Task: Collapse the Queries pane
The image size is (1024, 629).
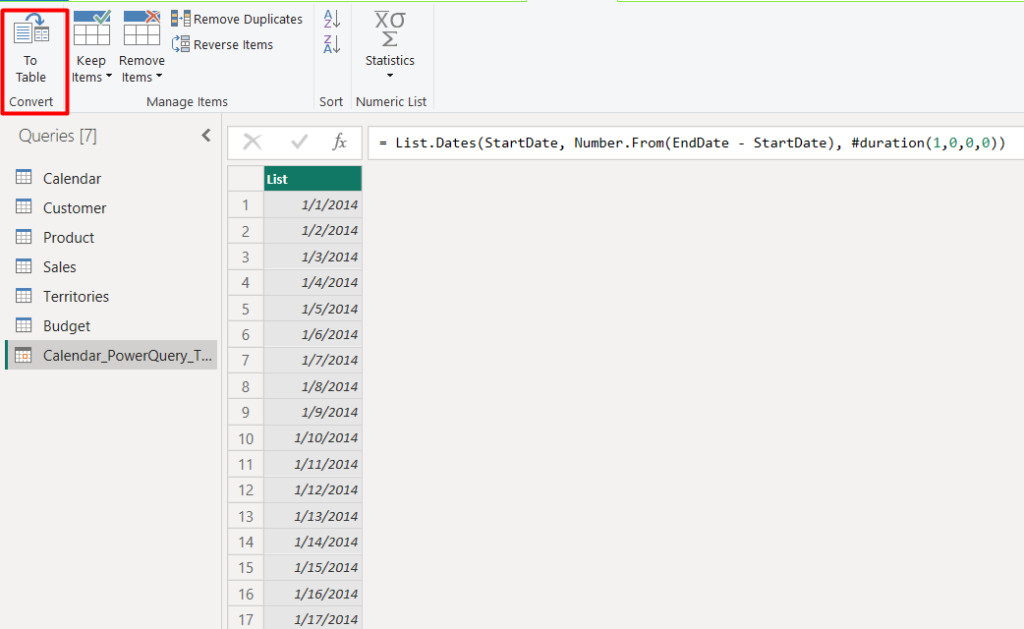Action: pos(206,135)
